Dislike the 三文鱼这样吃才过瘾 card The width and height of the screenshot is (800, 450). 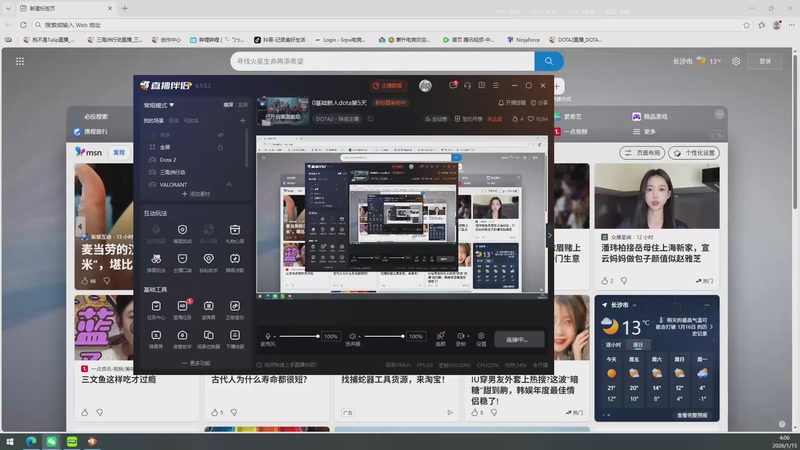(x=99, y=412)
